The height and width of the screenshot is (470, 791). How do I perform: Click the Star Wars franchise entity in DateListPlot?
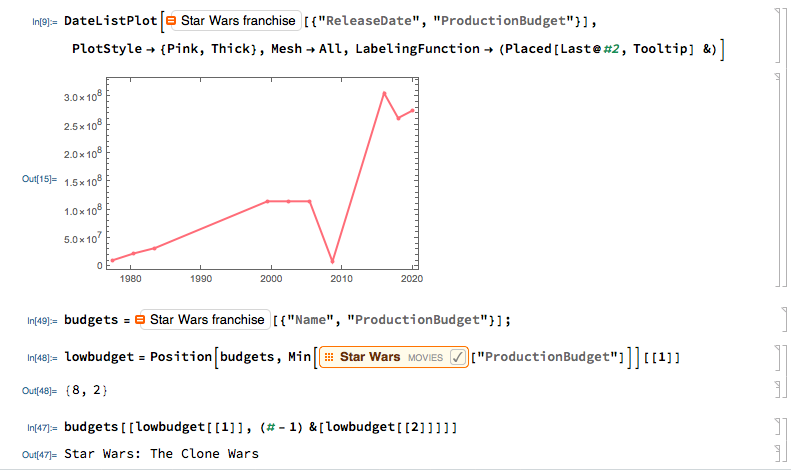click(x=232, y=21)
